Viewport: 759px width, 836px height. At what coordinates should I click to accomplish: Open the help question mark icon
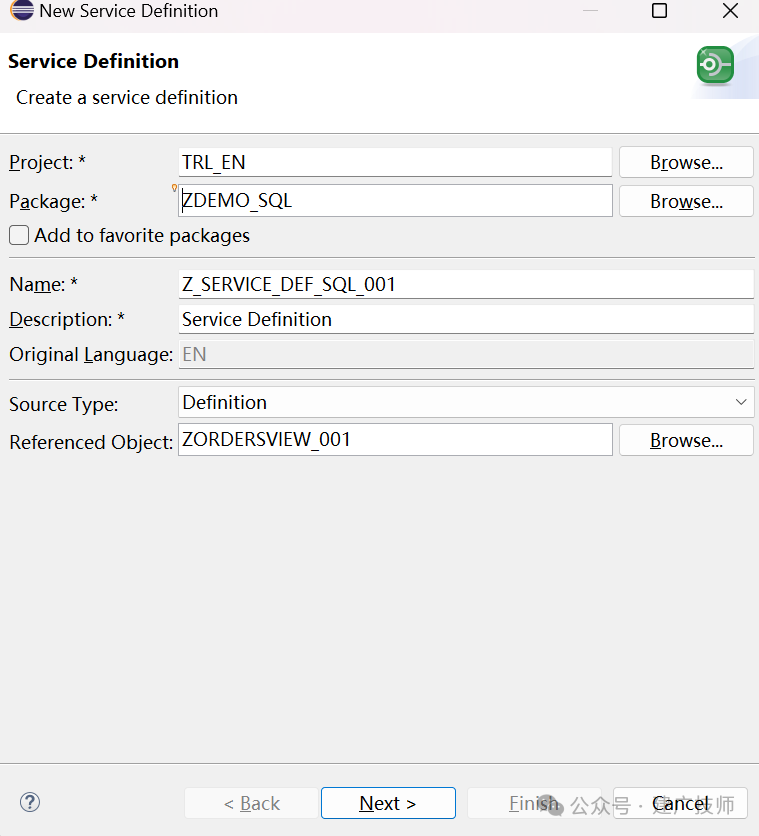30,802
